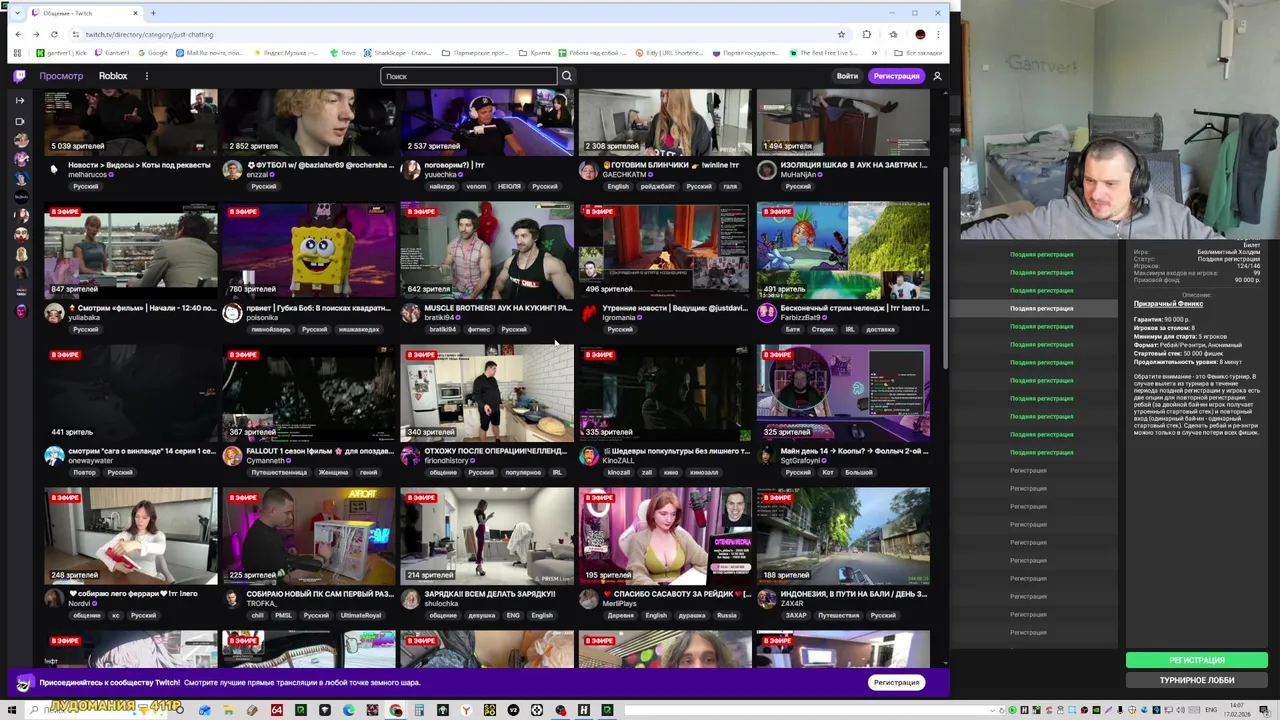Viewport: 1280px width, 720px height.
Task: Open the browser extensions puzzle icon
Action: (866, 34)
